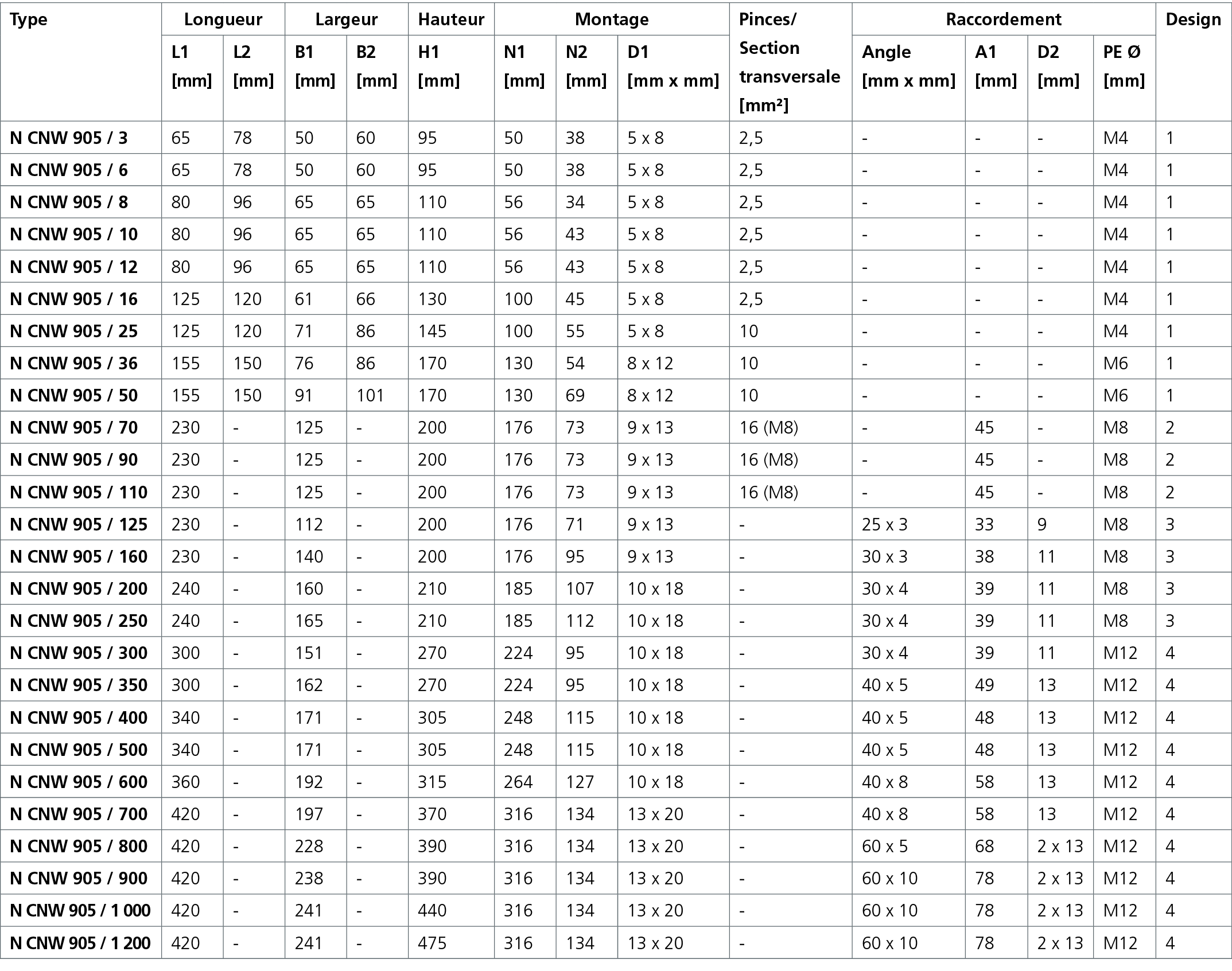Click the H1 value '475' in the /1 200 row
The width and height of the screenshot is (1232, 971).
pyautogui.click(x=432, y=943)
